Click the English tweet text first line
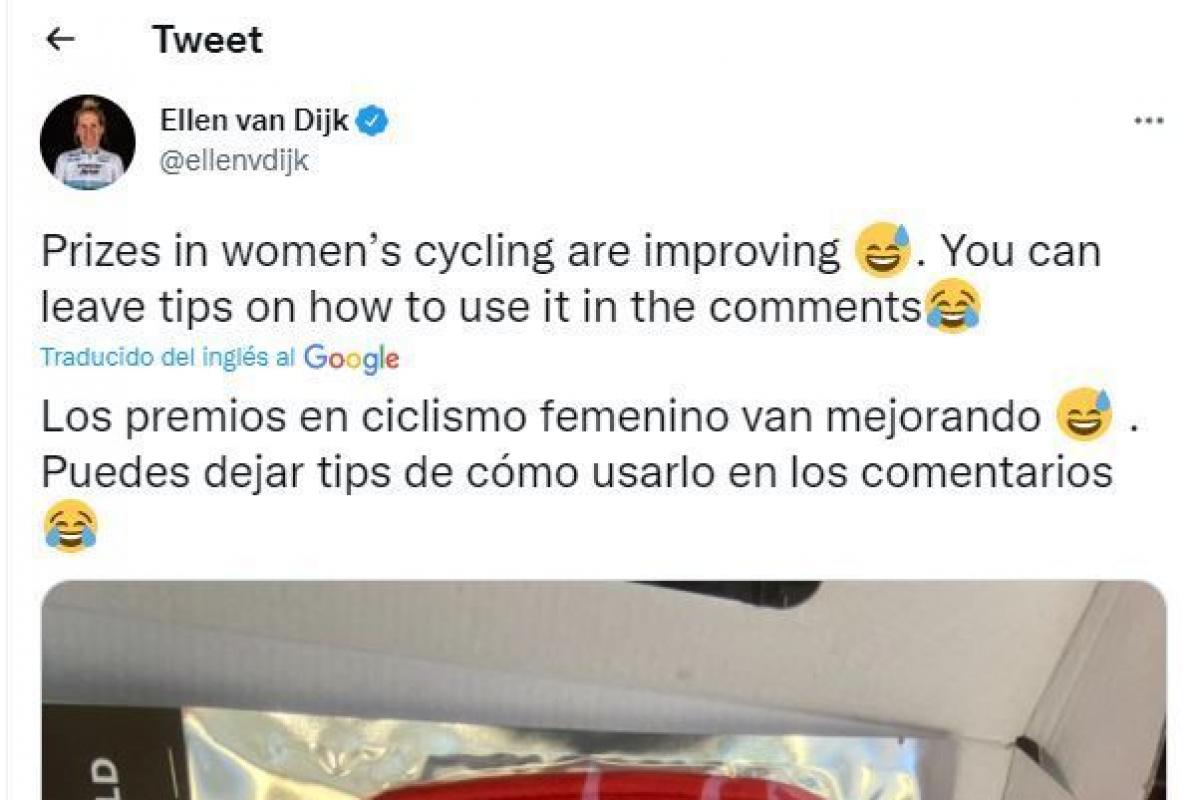This screenshot has height=800, width=1200. [570, 251]
